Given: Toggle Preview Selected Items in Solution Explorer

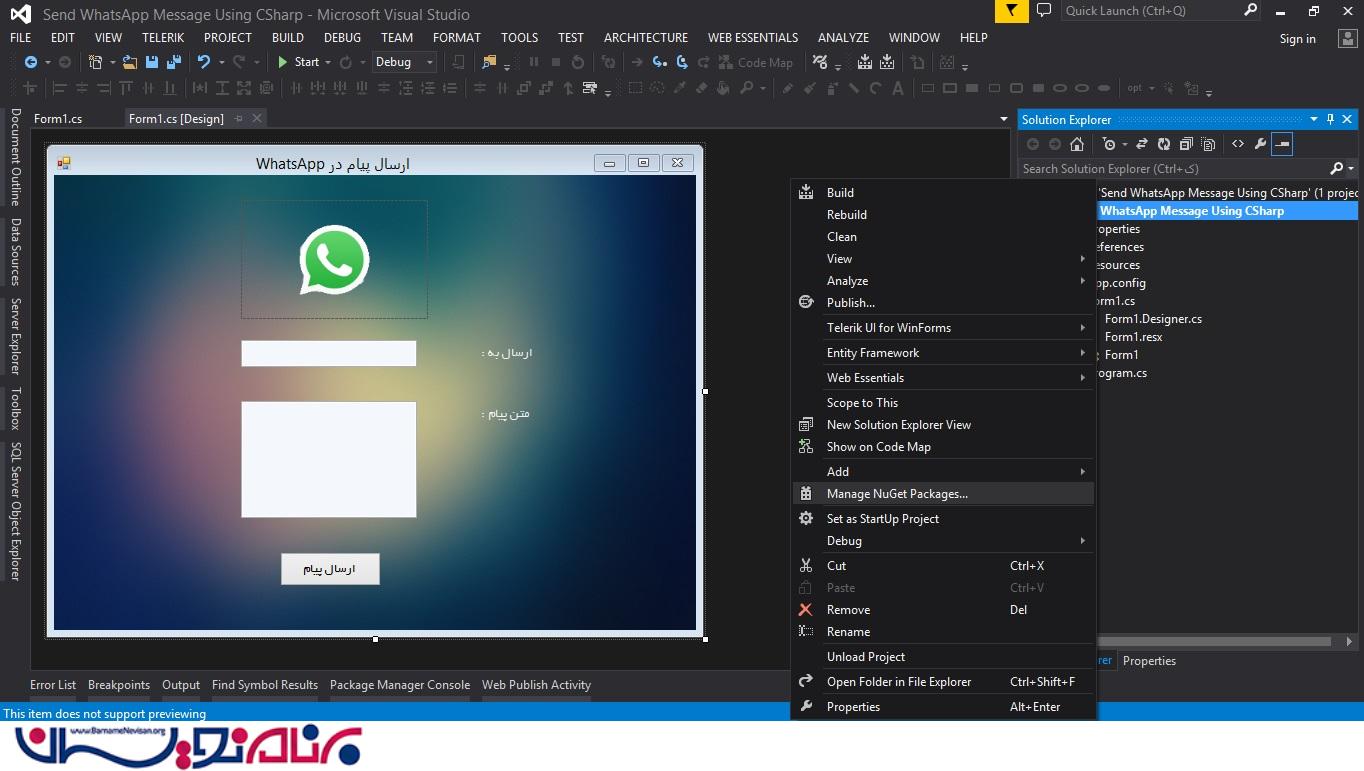Looking at the screenshot, I should [1282, 144].
